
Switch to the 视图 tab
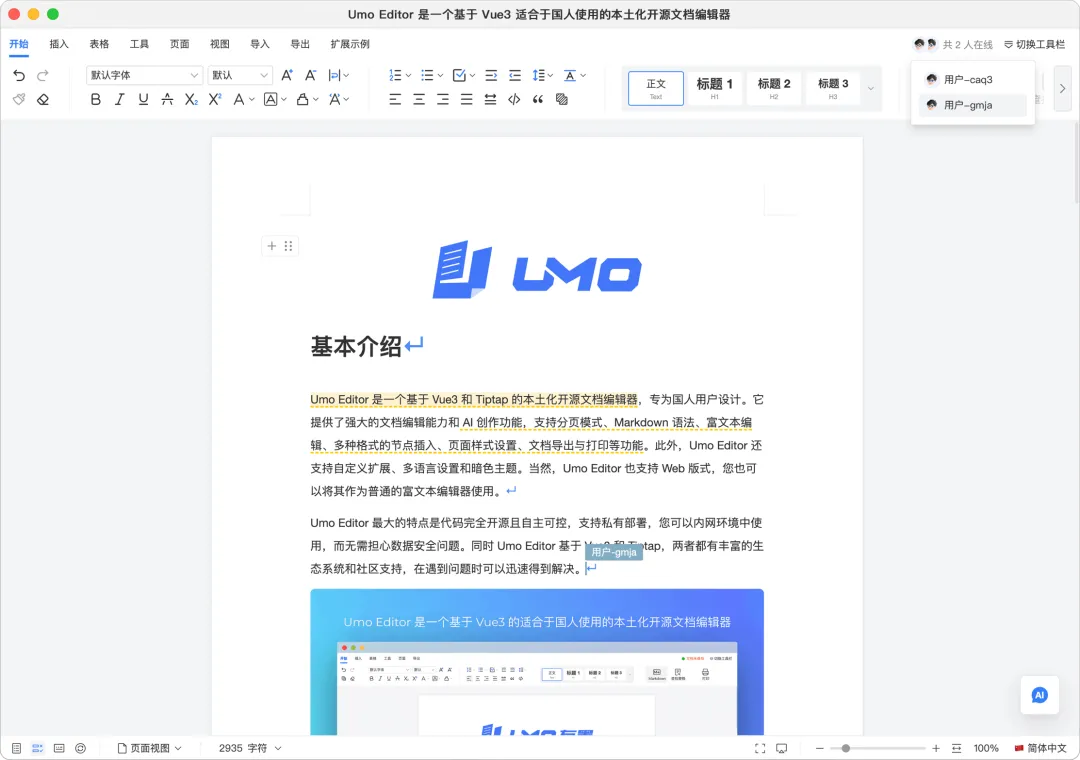point(220,44)
